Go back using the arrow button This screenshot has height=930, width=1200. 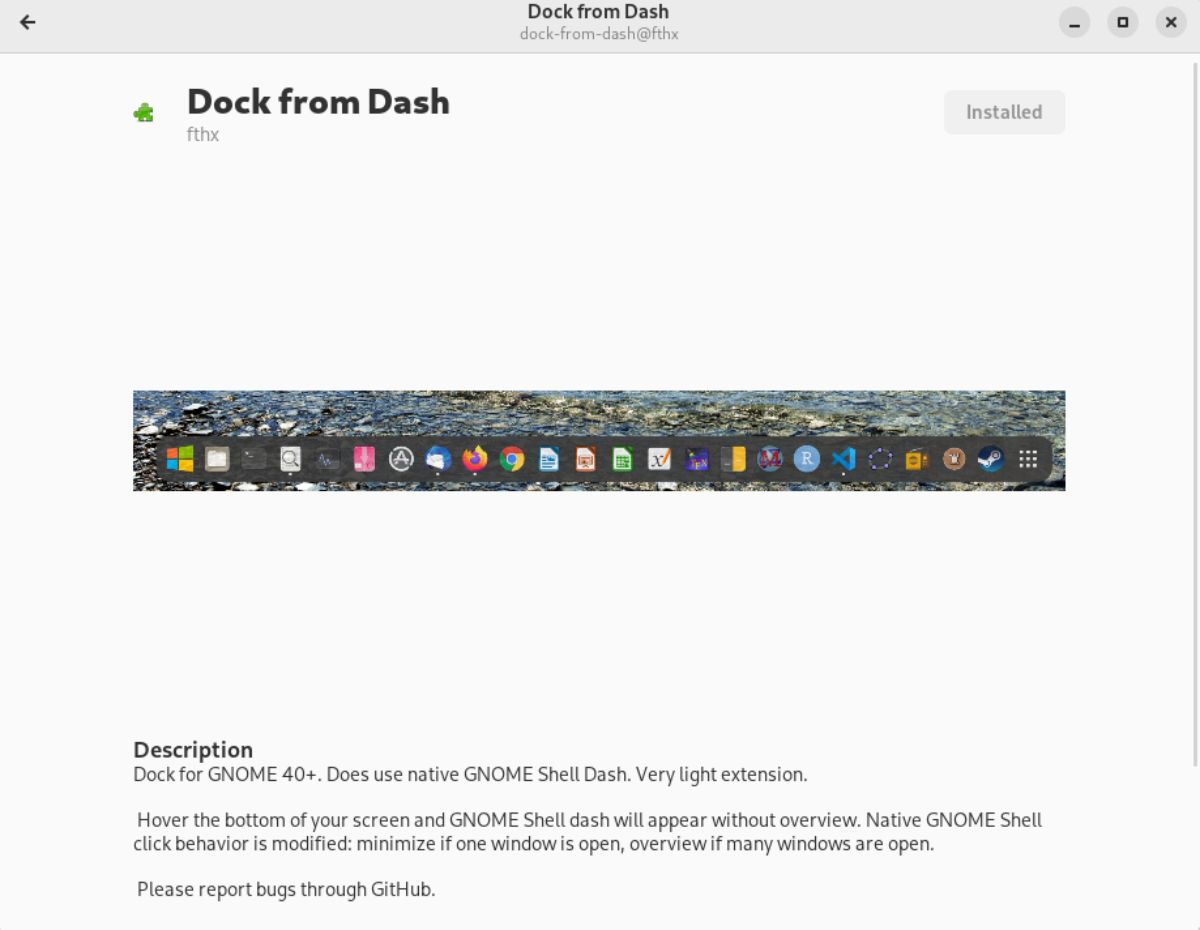point(27,22)
